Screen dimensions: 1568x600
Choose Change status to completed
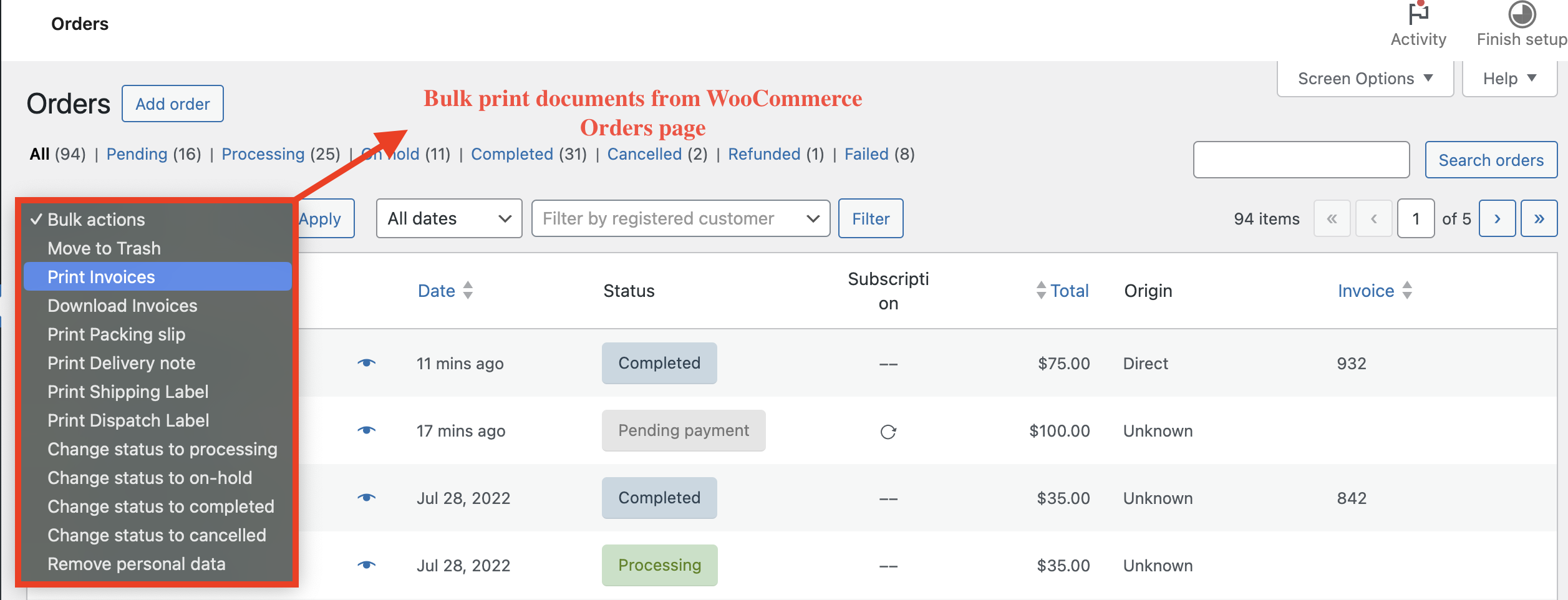coord(158,506)
